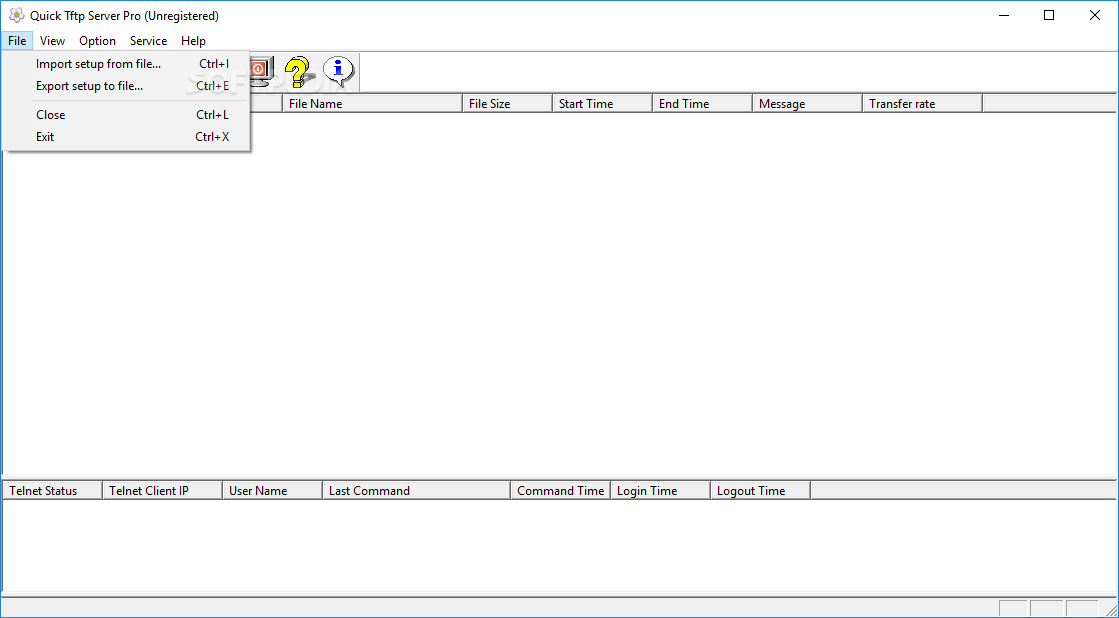
Task: Open the Help menu
Action: pos(193,41)
